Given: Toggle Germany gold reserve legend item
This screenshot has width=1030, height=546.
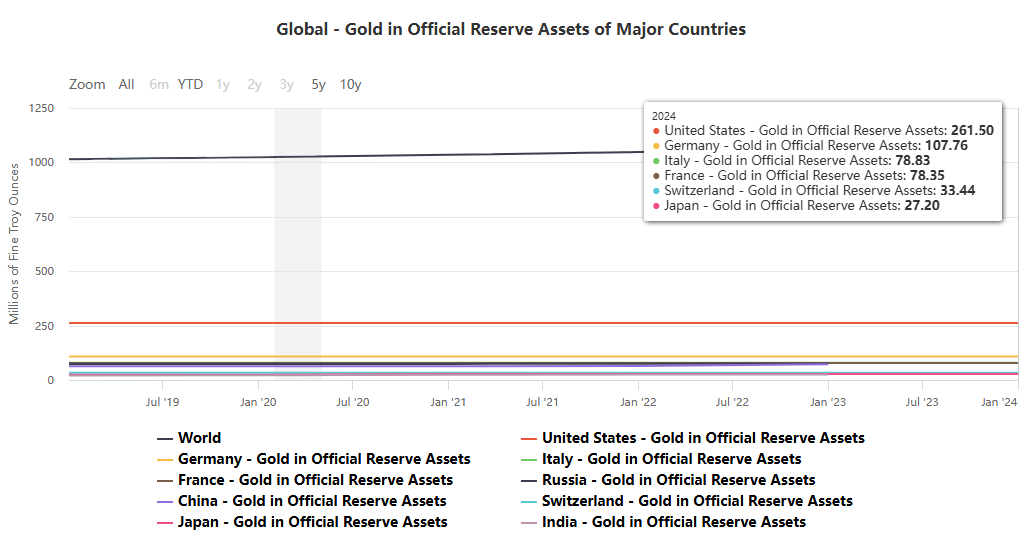Looking at the screenshot, I should point(323,459).
